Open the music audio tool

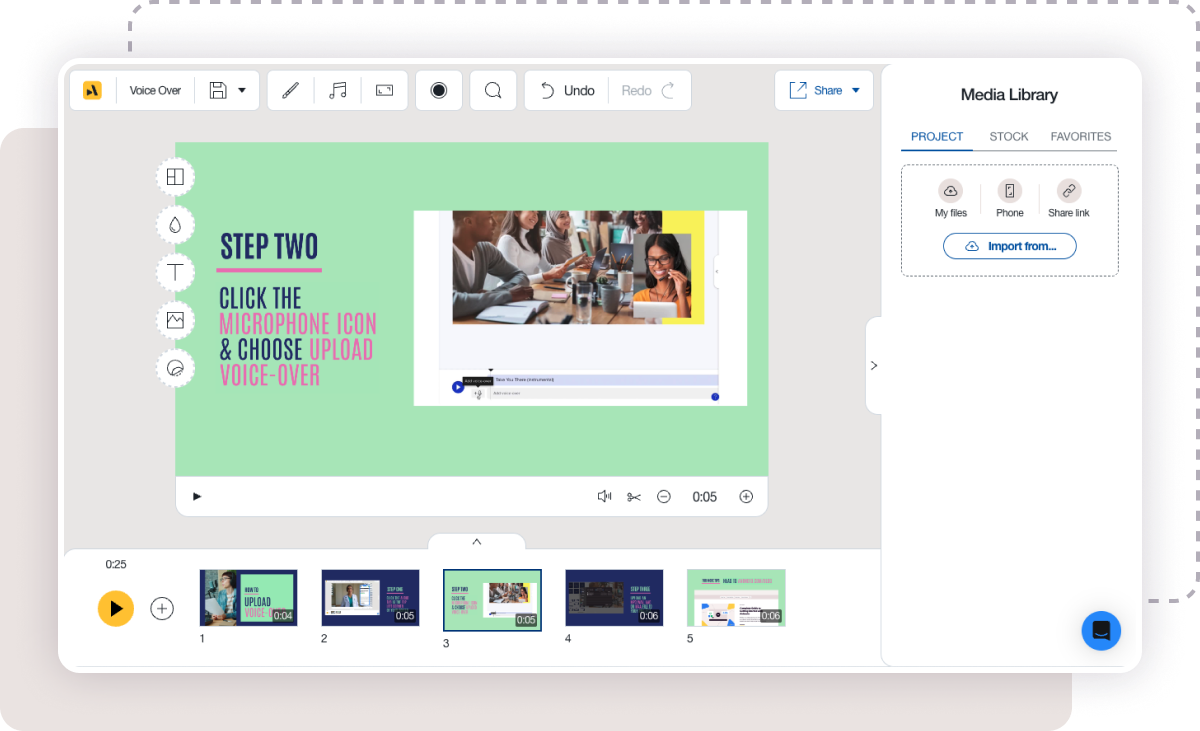pyautogui.click(x=338, y=90)
